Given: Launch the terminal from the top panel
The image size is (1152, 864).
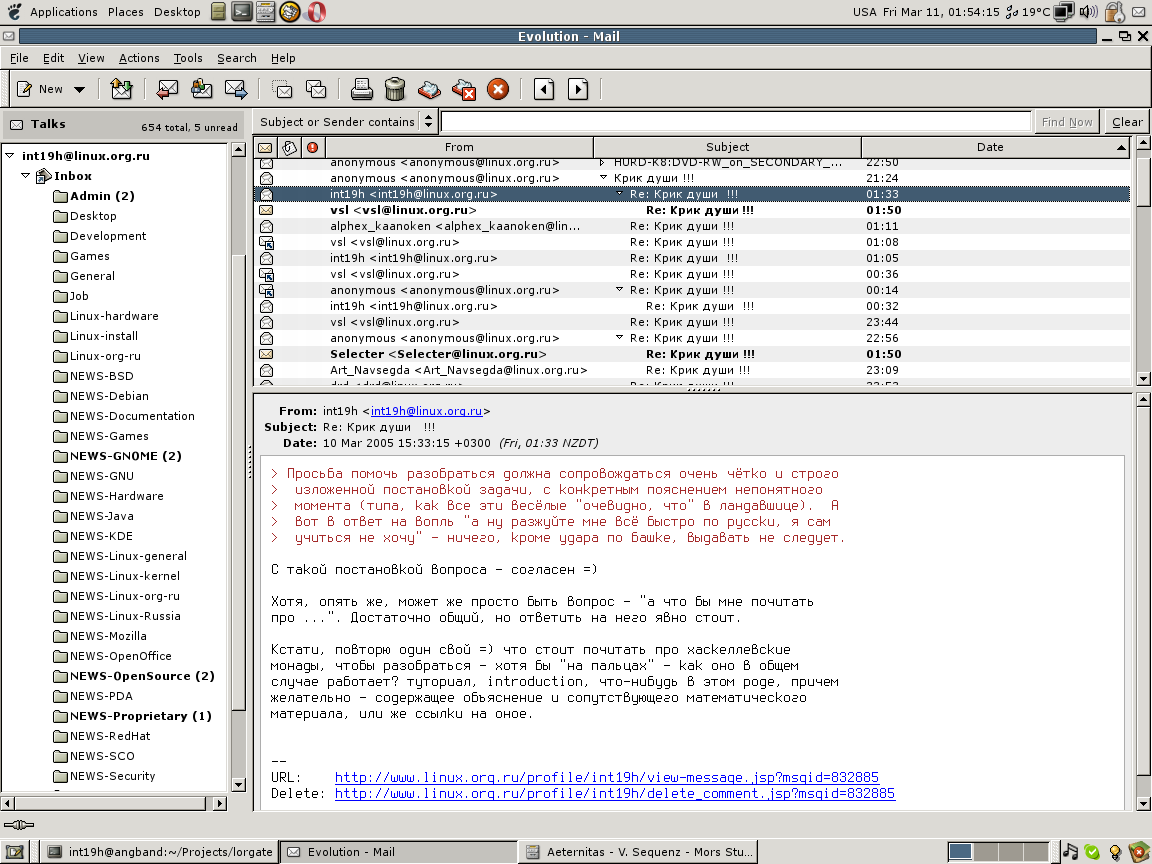Looking at the screenshot, I should pos(242,12).
